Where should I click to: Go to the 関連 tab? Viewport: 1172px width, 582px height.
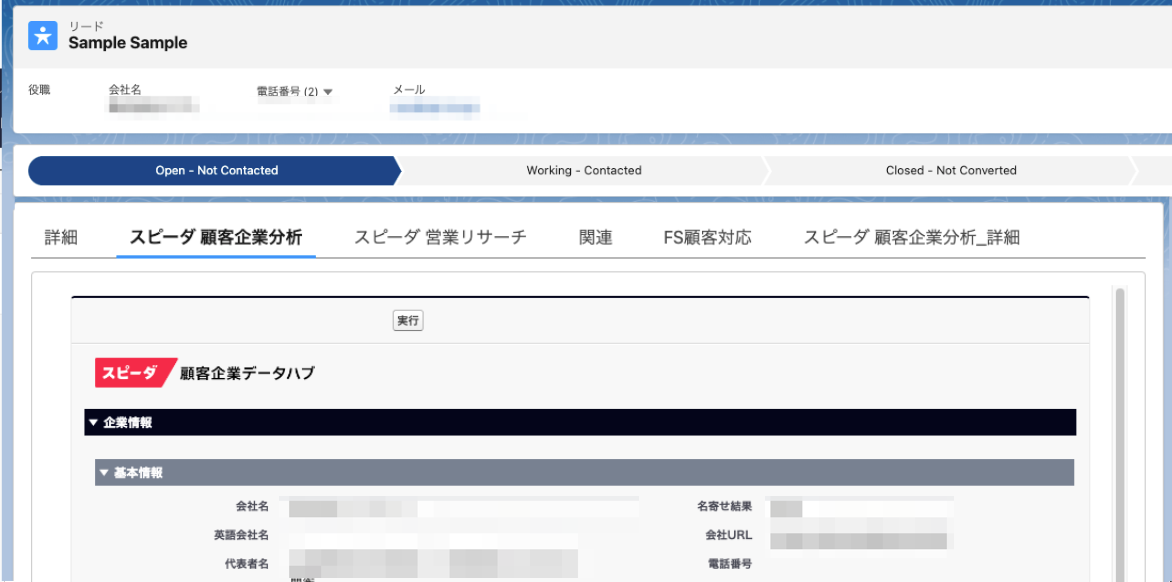[595, 238]
